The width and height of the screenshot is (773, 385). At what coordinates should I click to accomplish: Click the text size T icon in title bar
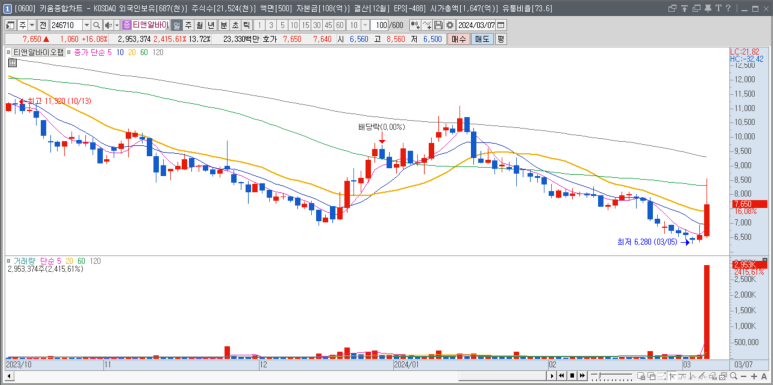717,8
